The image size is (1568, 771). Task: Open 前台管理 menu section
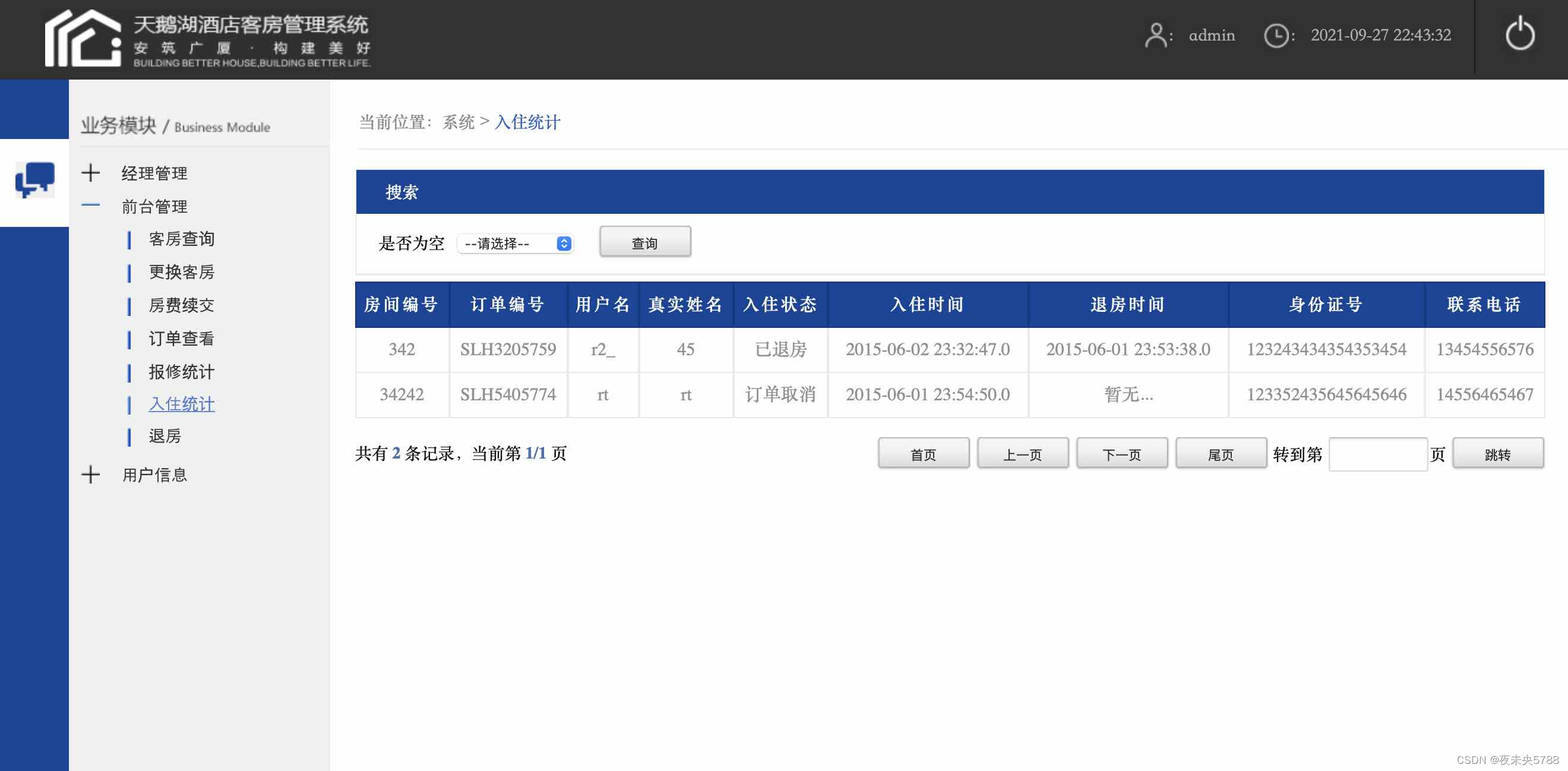[x=154, y=206]
